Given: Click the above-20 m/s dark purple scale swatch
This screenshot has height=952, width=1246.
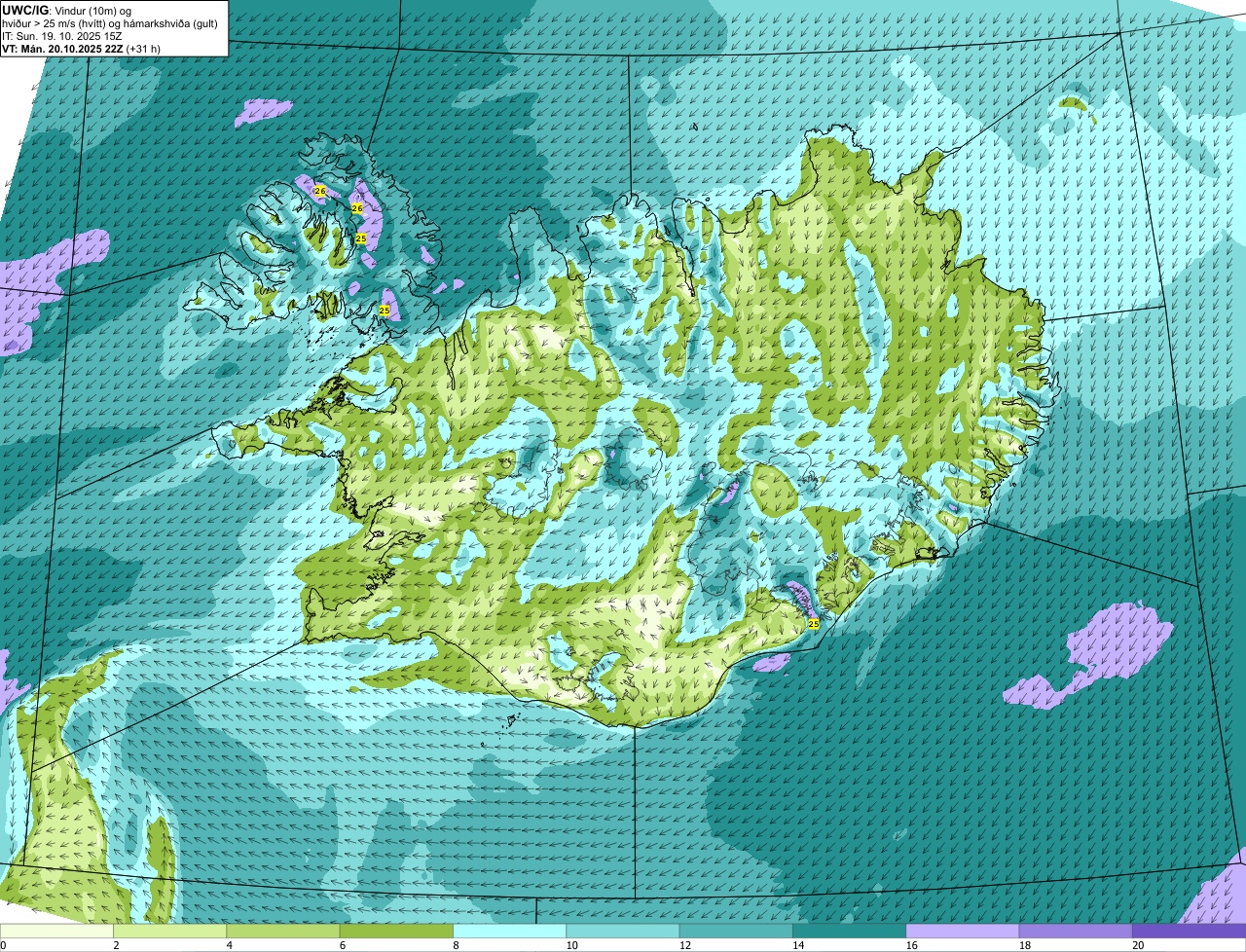Looking at the screenshot, I should (x=1189, y=931).
